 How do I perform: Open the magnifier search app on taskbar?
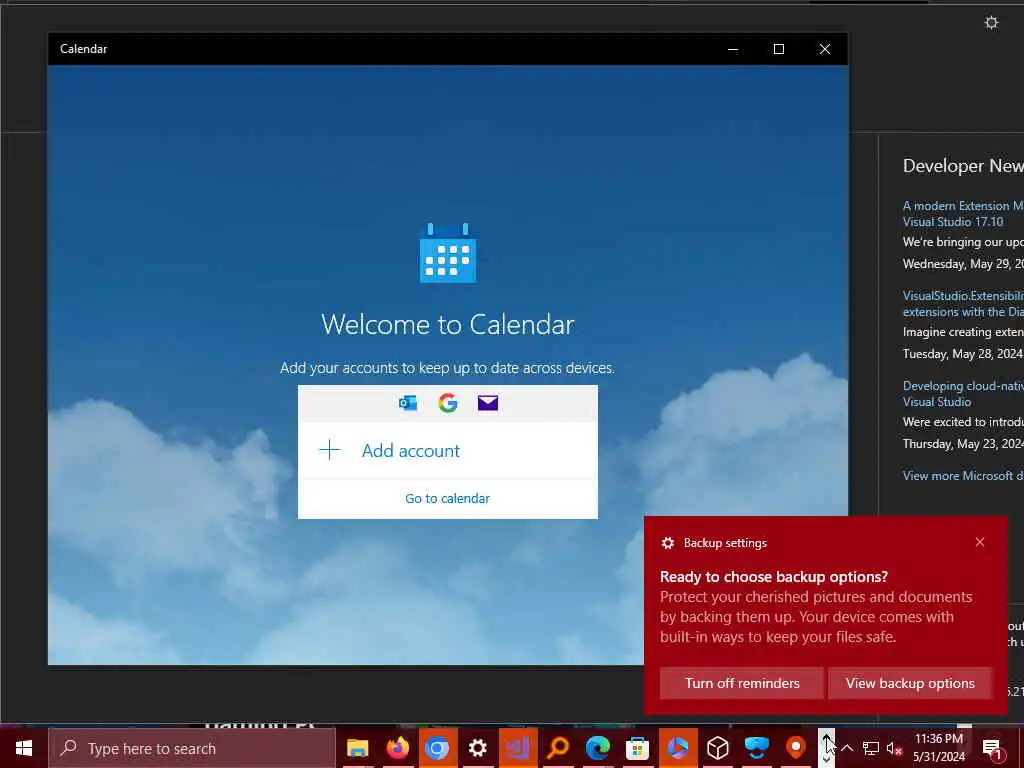point(558,748)
